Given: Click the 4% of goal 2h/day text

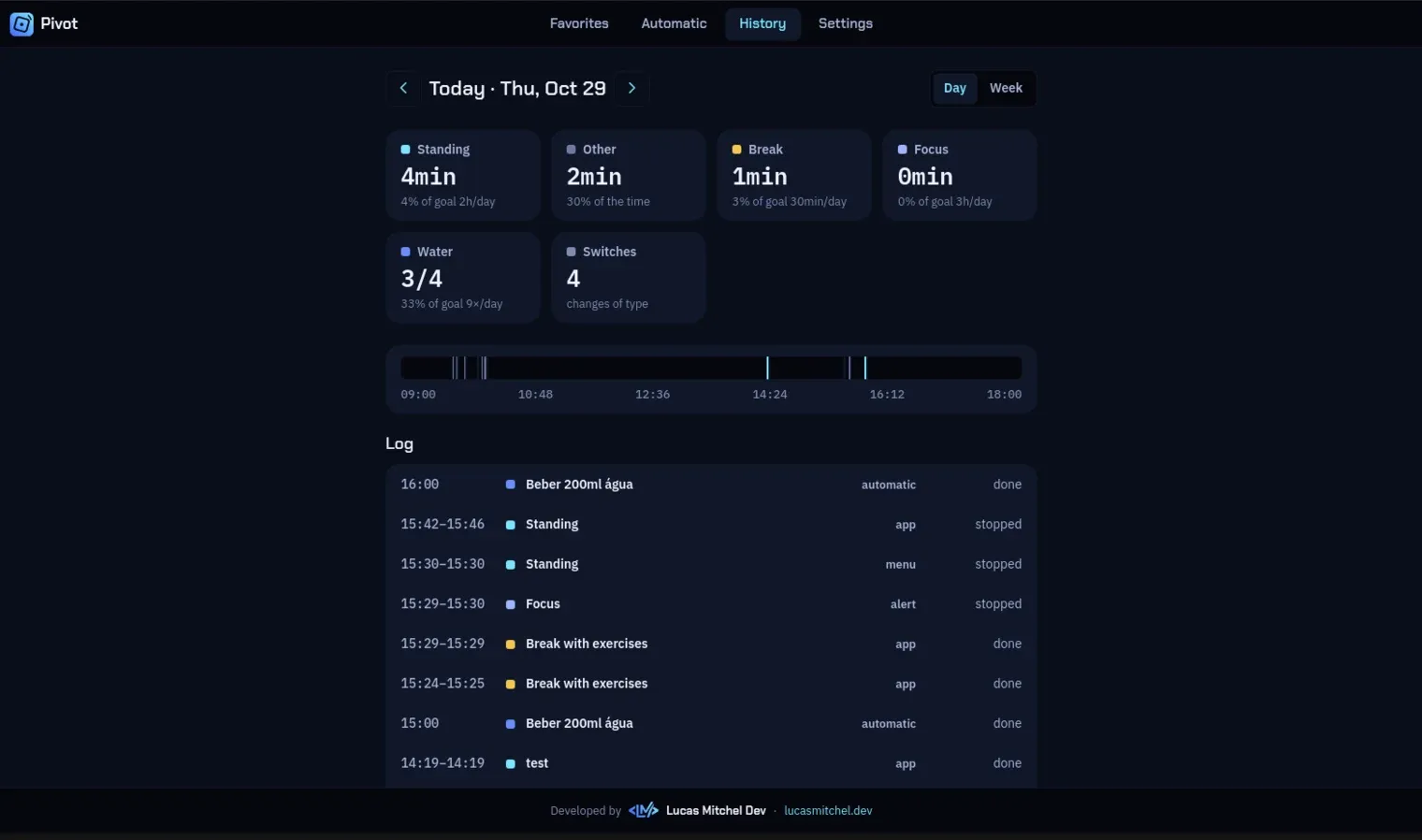Looking at the screenshot, I should pos(448,202).
